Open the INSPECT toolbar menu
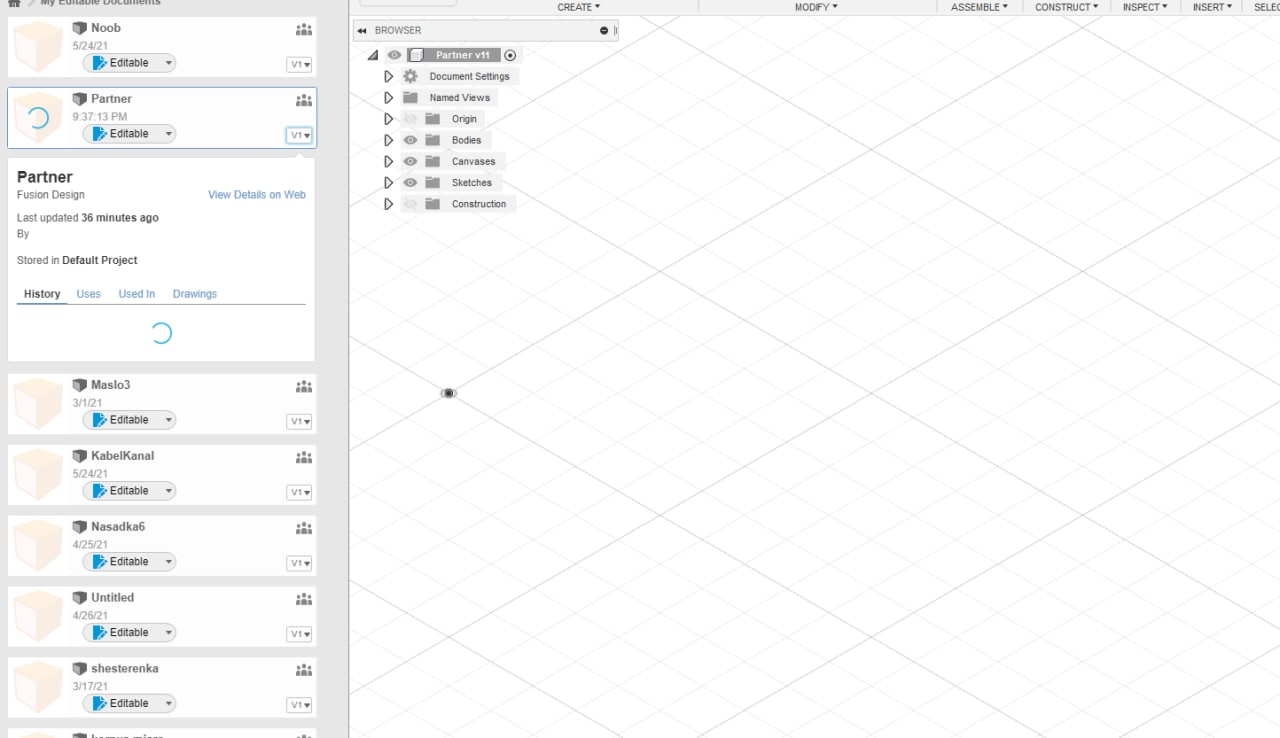The image size is (1280, 738). click(1145, 7)
